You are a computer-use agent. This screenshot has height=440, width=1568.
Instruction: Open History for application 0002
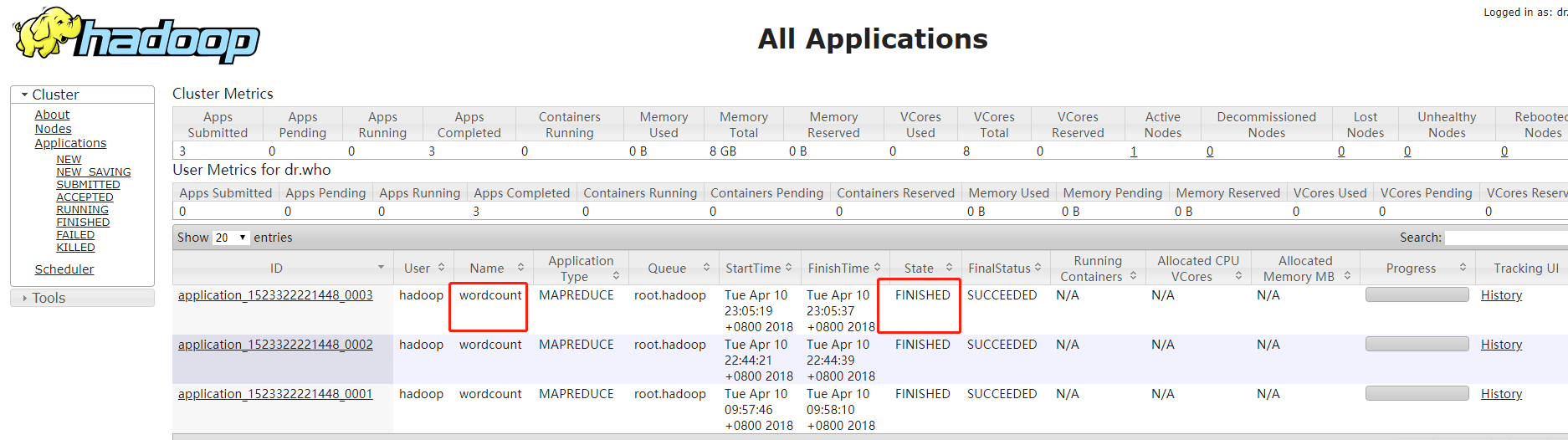click(x=1501, y=345)
